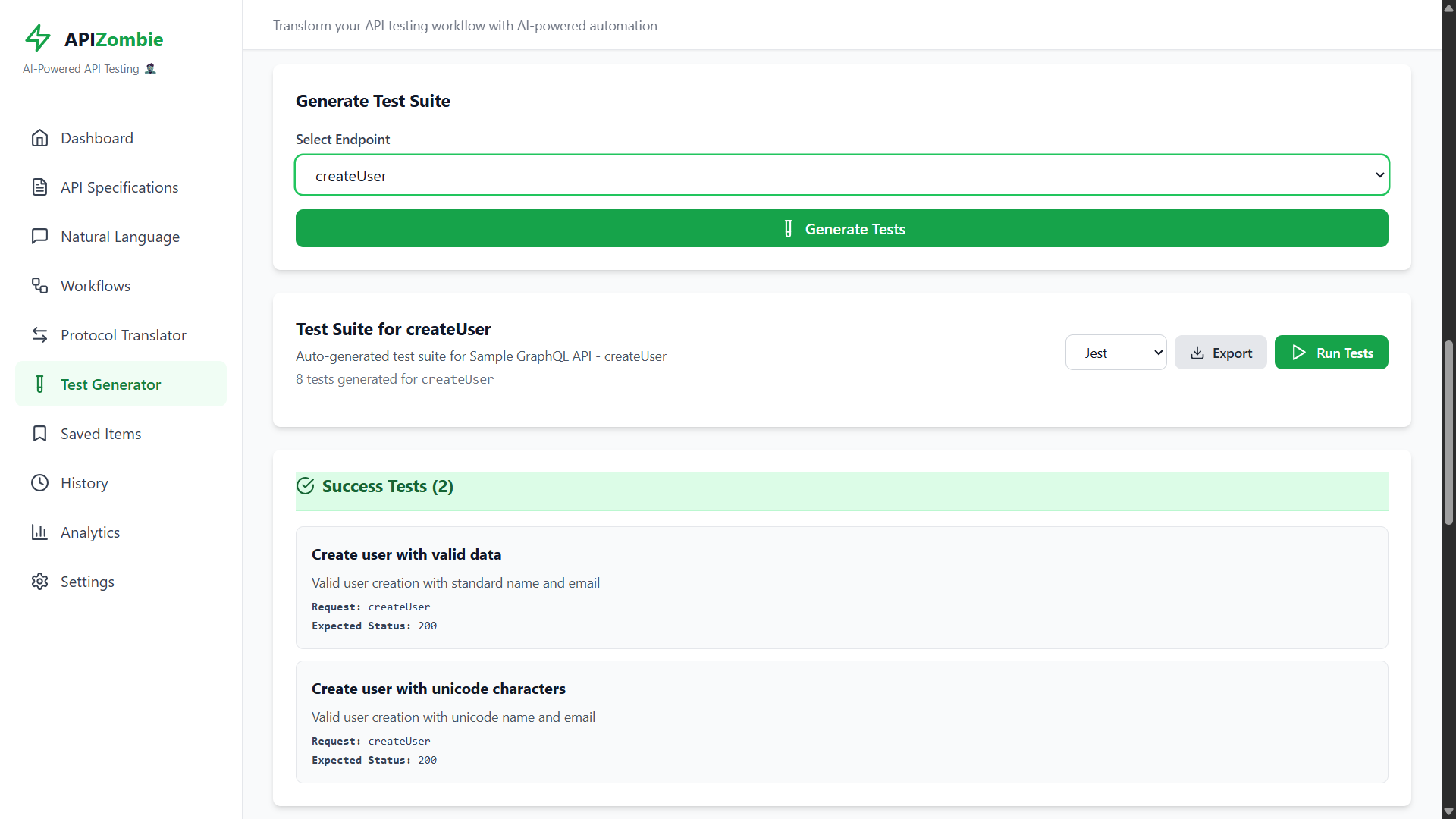Open the Jest test framework dropdown
The height and width of the screenshot is (819, 1456).
tap(1116, 353)
